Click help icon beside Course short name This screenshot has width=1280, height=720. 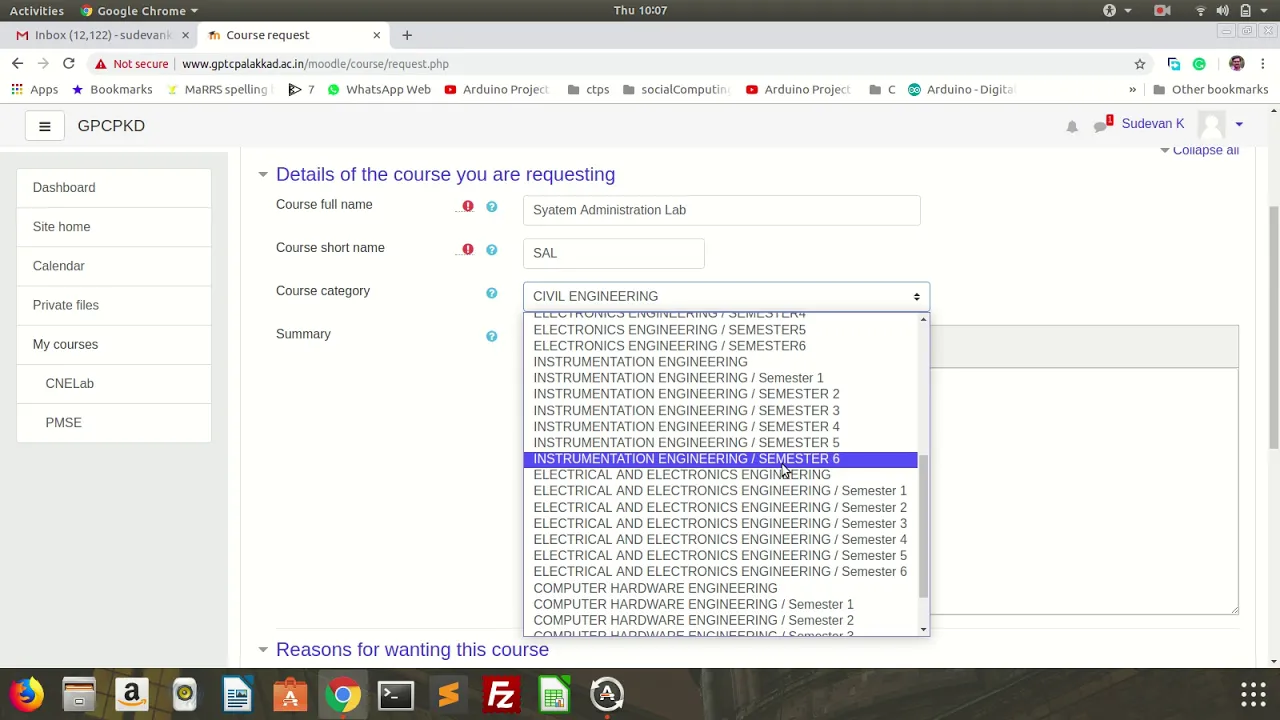click(491, 249)
